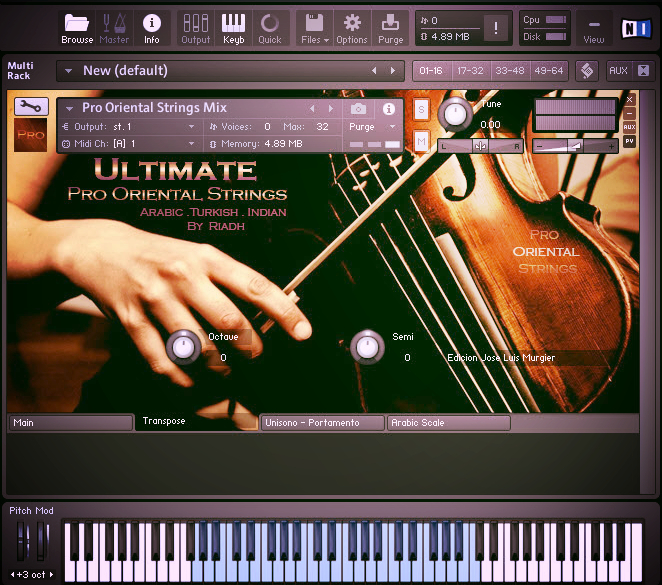The width and height of the screenshot is (662, 585).
Task: Shift keyboard octave up arrow
Action: pos(52,574)
